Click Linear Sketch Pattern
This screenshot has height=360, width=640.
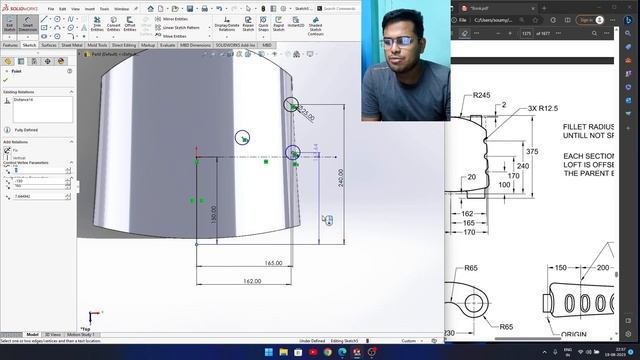(x=177, y=28)
